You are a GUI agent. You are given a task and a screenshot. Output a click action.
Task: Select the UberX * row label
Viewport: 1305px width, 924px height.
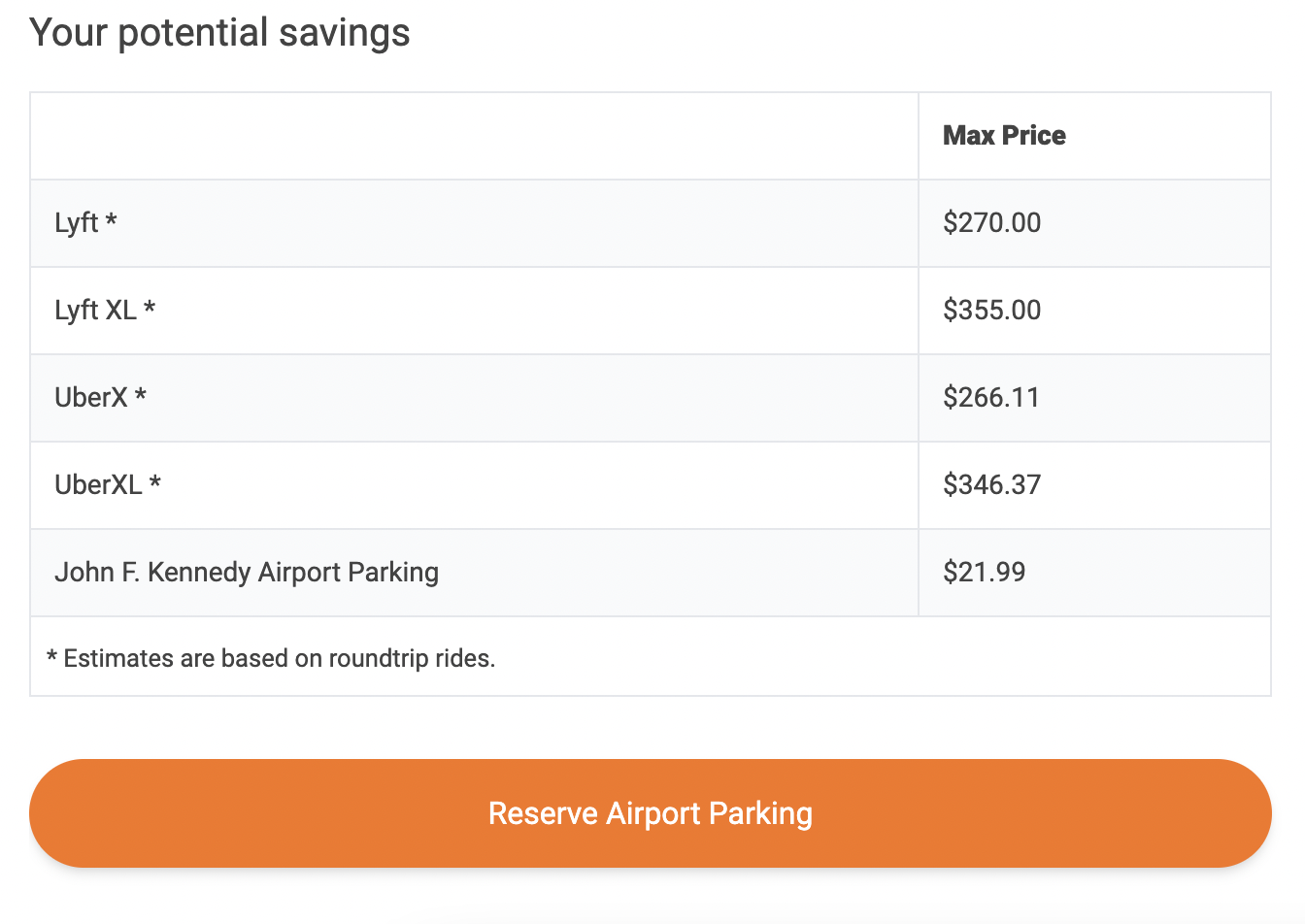pyautogui.click(x=100, y=398)
